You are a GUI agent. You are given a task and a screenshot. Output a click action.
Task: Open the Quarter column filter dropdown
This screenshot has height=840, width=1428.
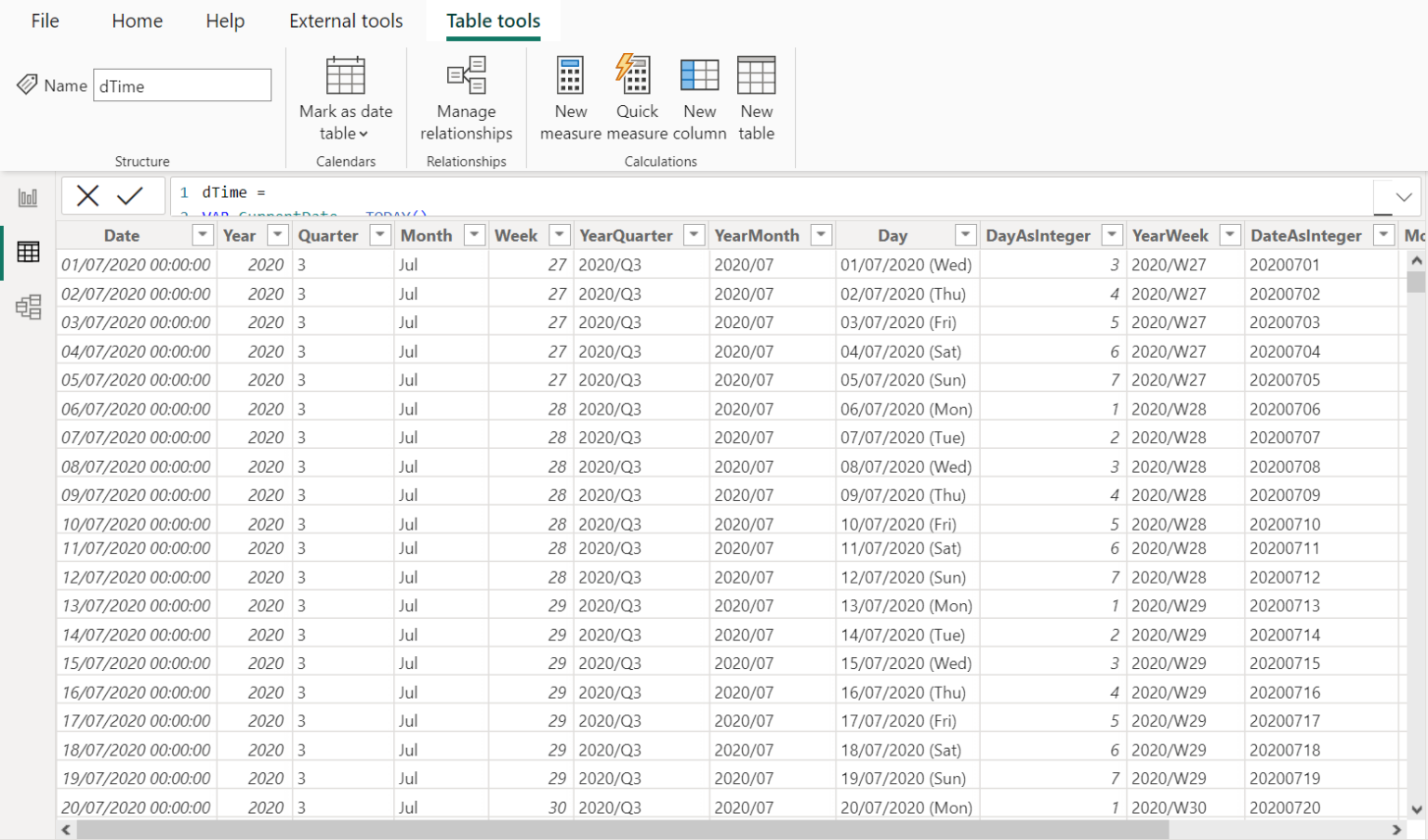pos(380,235)
